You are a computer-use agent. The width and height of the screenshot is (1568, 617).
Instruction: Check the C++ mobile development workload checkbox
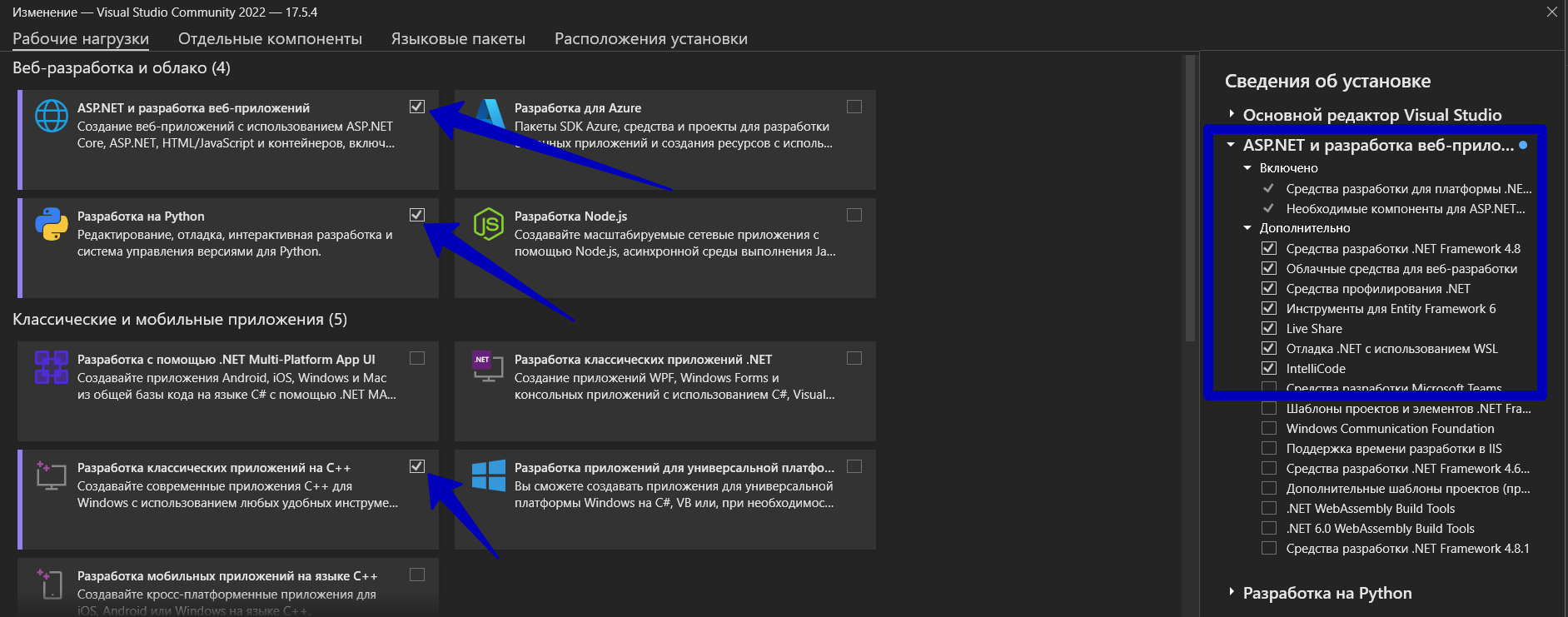tap(417, 575)
